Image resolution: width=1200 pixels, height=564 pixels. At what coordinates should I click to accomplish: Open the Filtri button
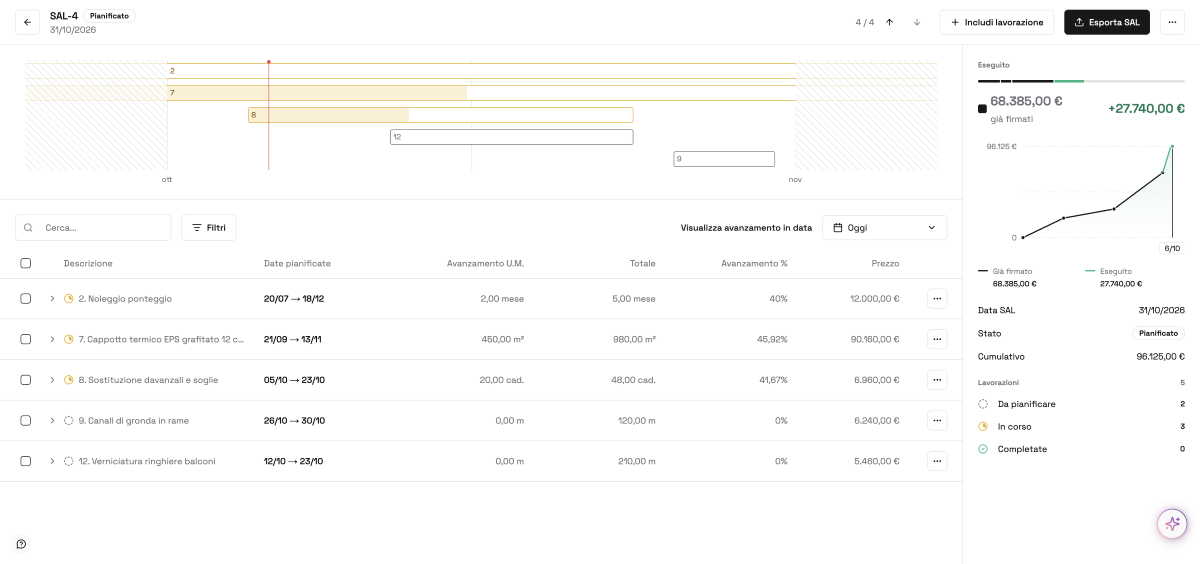[x=208, y=228]
